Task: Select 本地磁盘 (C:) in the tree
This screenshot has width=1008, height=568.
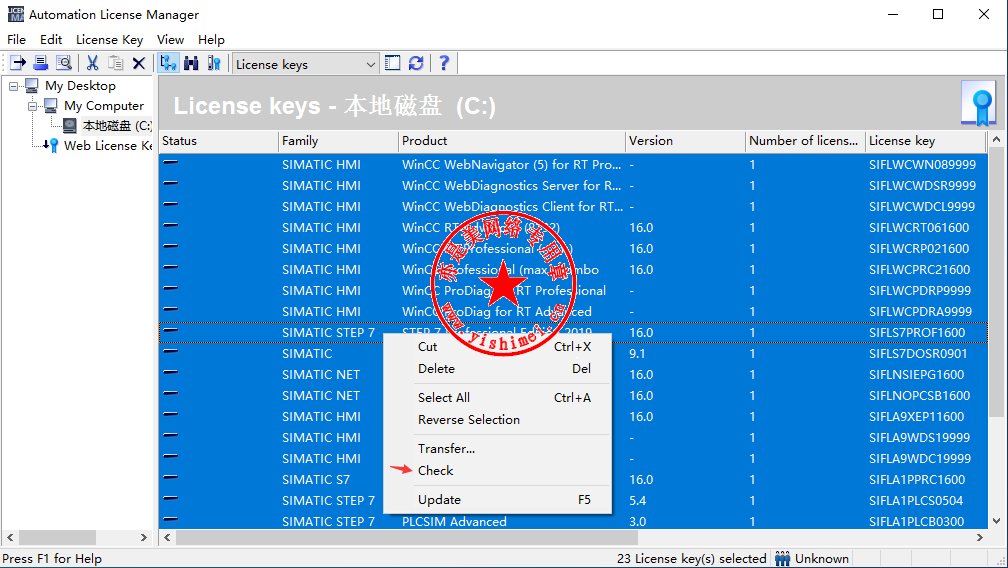Action: click(x=117, y=125)
